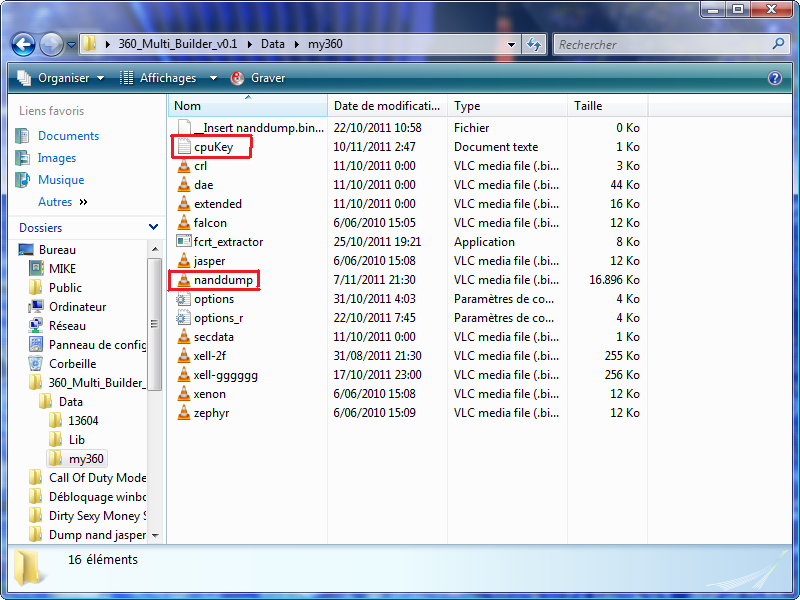Click the Forward navigation arrow button
This screenshot has width=800, height=600.
(x=51, y=44)
